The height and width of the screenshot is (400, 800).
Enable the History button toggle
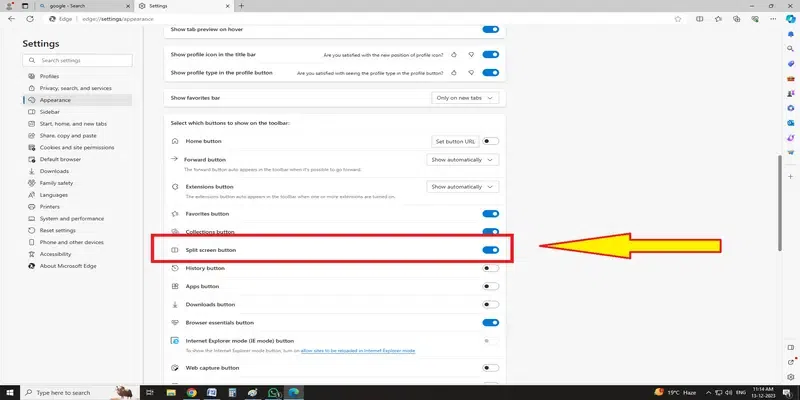point(490,268)
